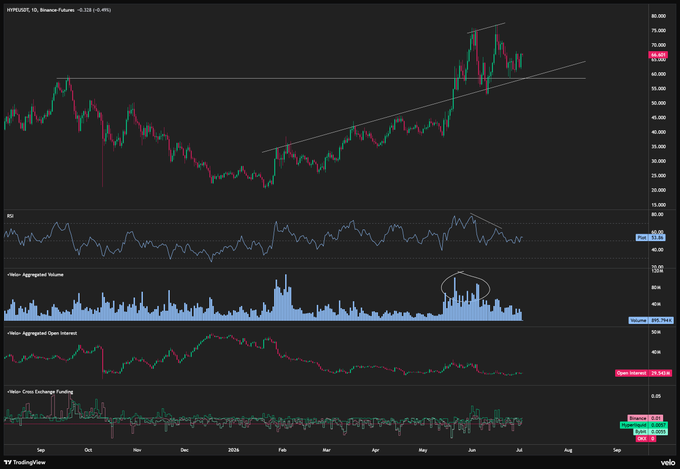Click the red 66.601 current price tag
The image size is (680, 469).
pos(658,55)
